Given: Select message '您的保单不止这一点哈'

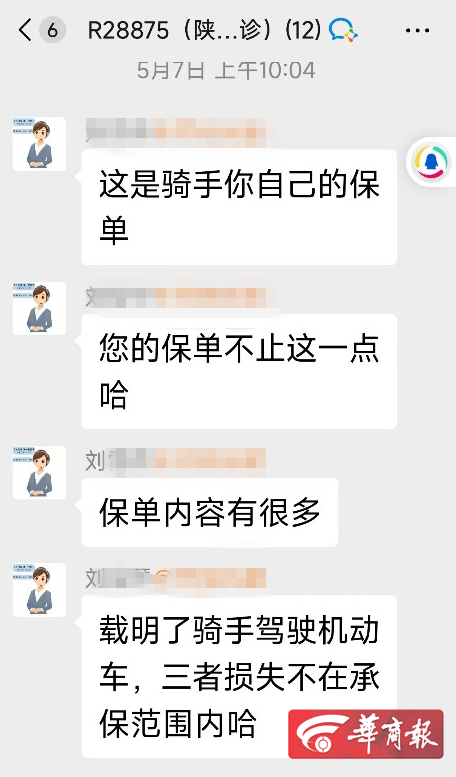Looking at the screenshot, I should tap(239, 371).
